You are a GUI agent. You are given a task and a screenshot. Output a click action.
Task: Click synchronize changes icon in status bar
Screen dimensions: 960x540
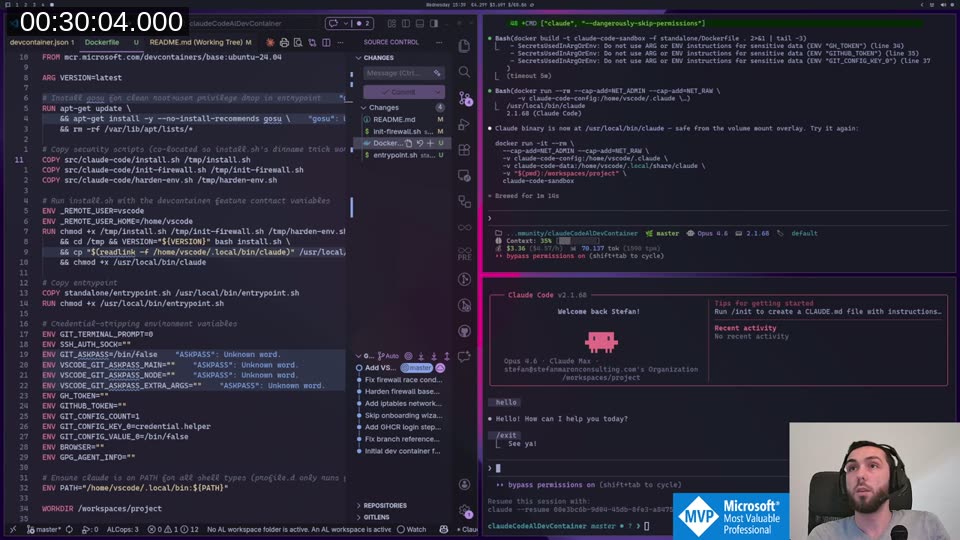point(69,529)
